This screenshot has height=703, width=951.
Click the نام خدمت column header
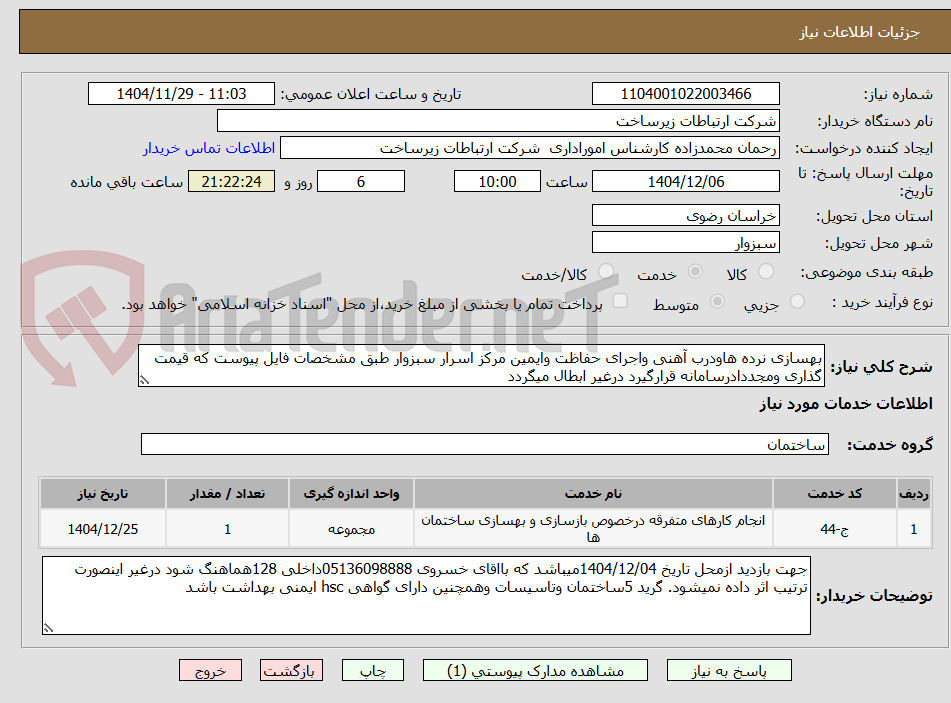point(593,494)
